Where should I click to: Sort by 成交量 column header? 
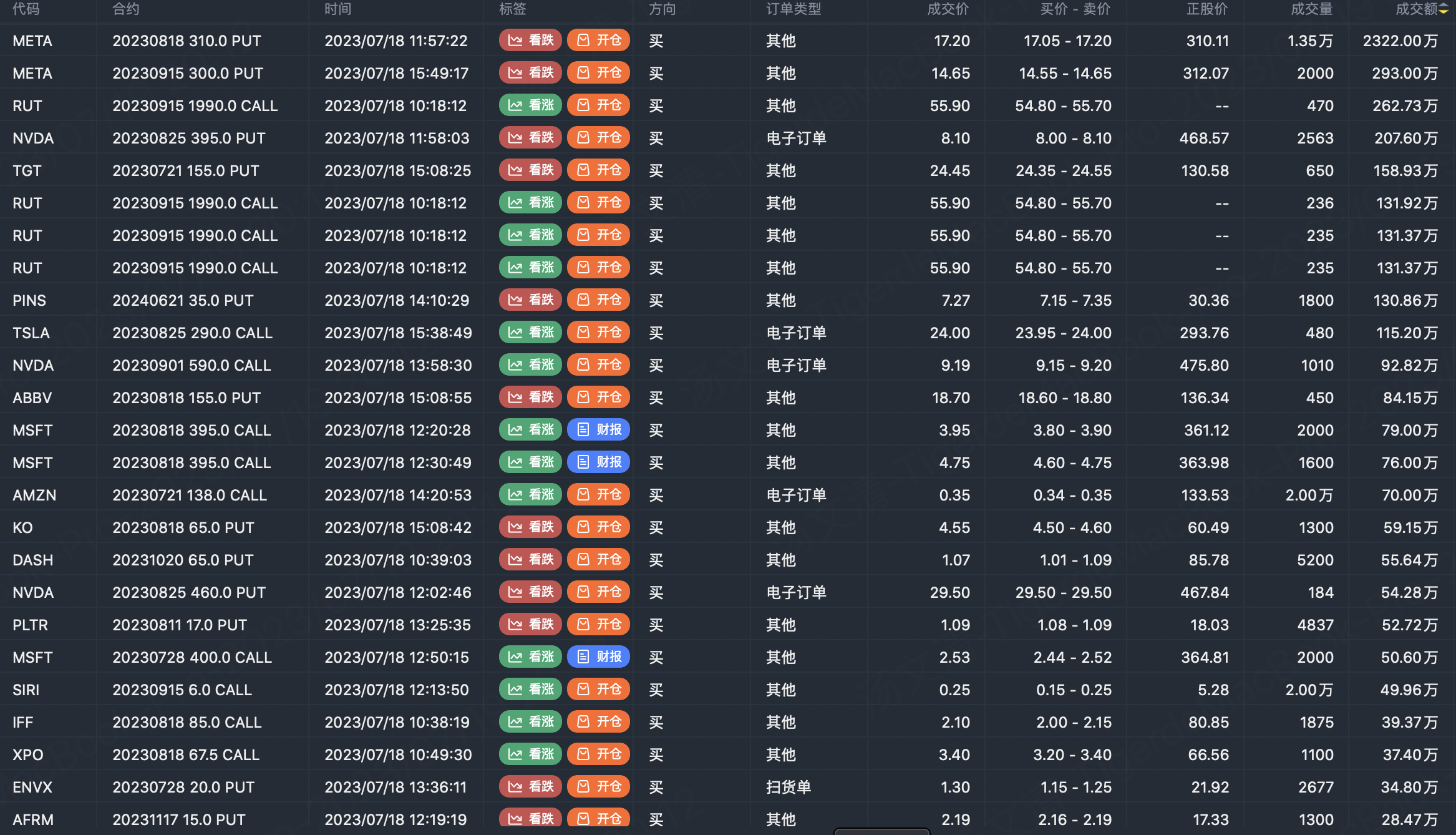click(1311, 9)
